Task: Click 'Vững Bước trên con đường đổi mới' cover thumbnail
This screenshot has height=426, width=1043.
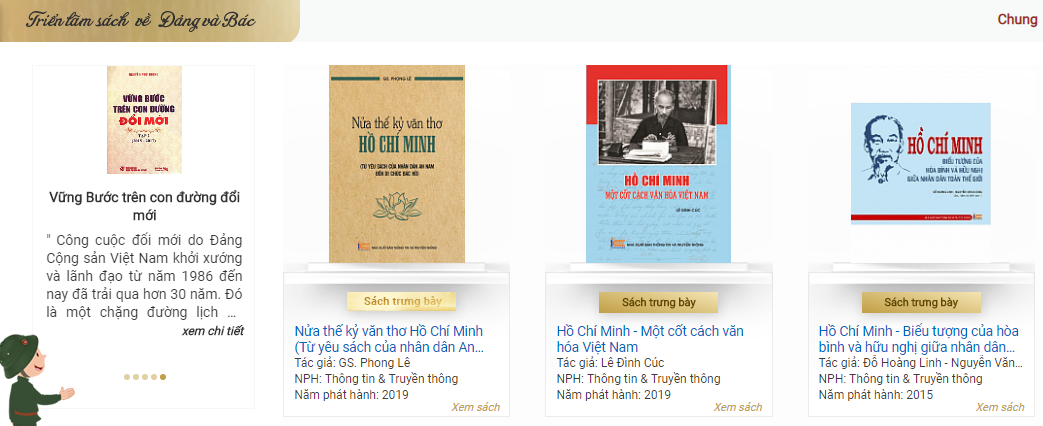Action: pyautogui.click(x=144, y=120)
